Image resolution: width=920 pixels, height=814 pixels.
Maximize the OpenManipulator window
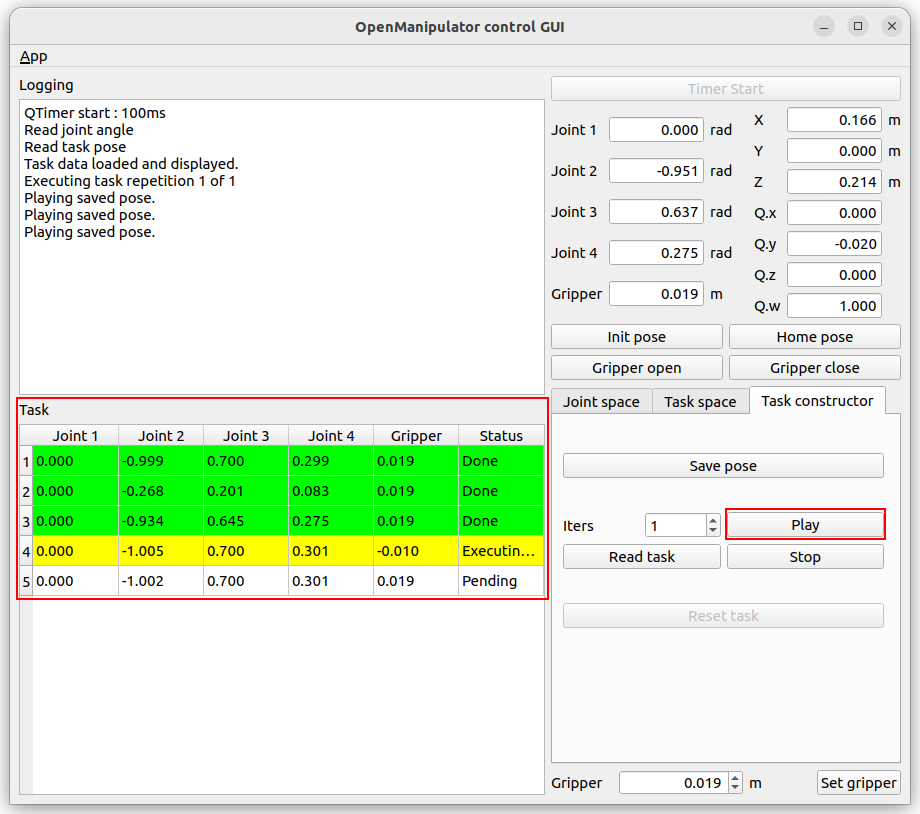coord(858,27)
